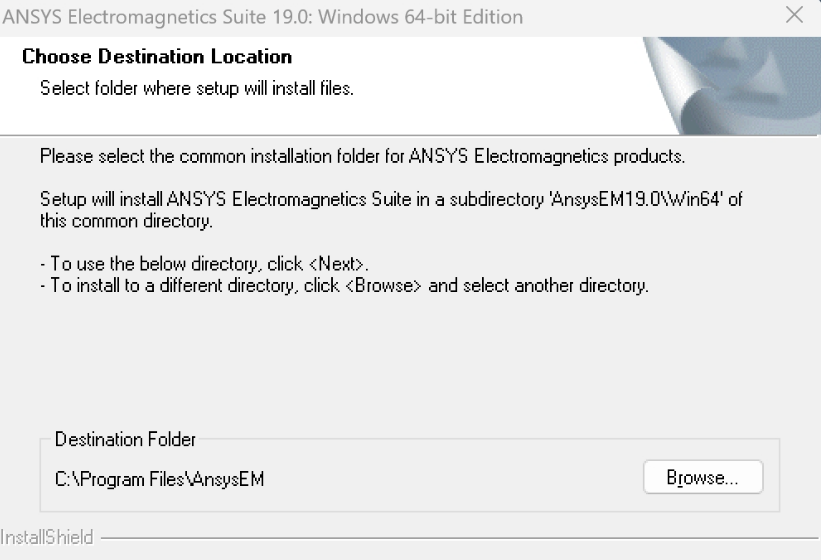This screenshot has height=560, width=821.
Task: Click the "this common directory." text line
Action: 126,220
